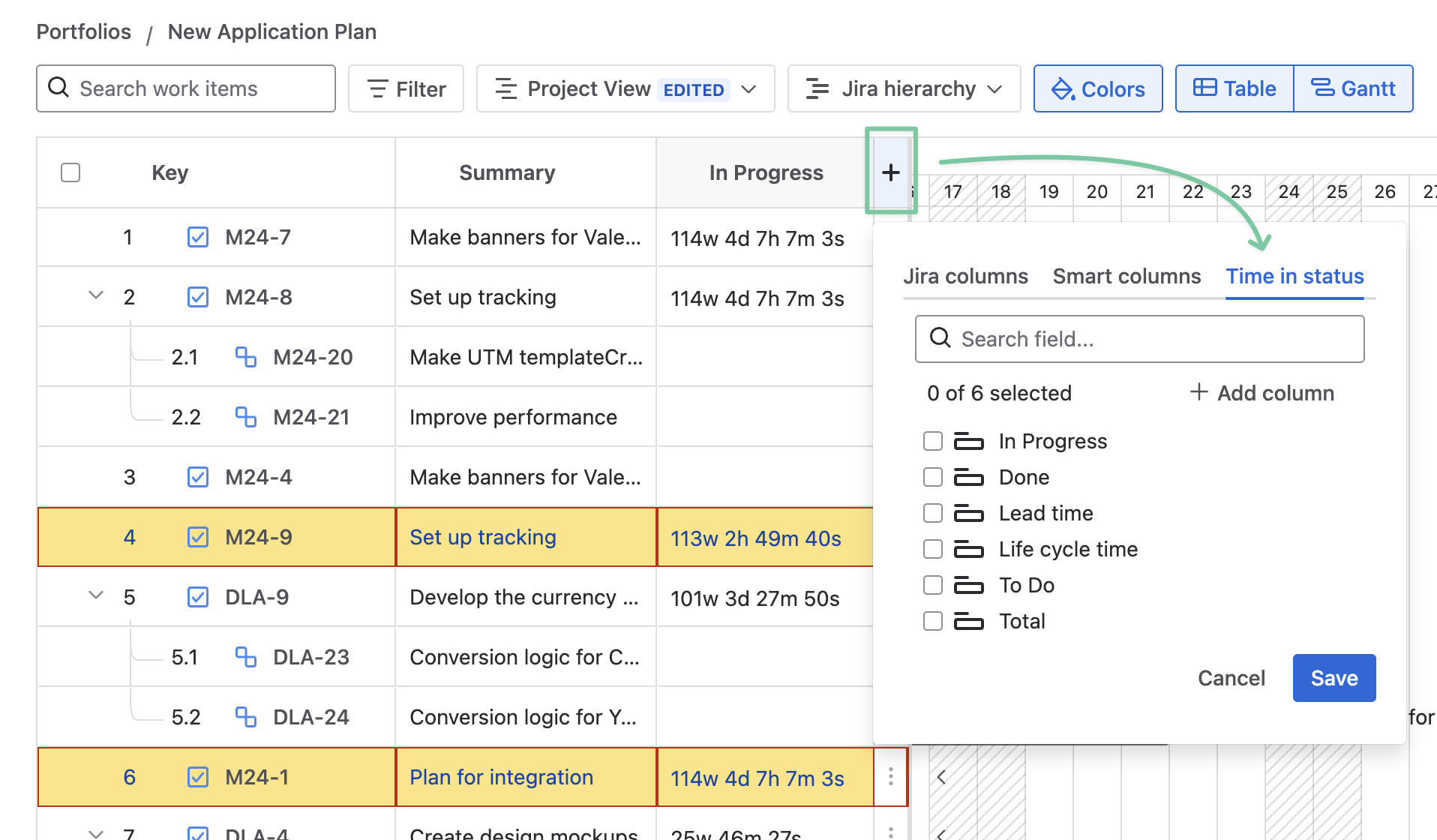Viewport: 1437px width, 840px height.
Task: Click the subtask icon next to M24-20
Action: coord(245,357)
